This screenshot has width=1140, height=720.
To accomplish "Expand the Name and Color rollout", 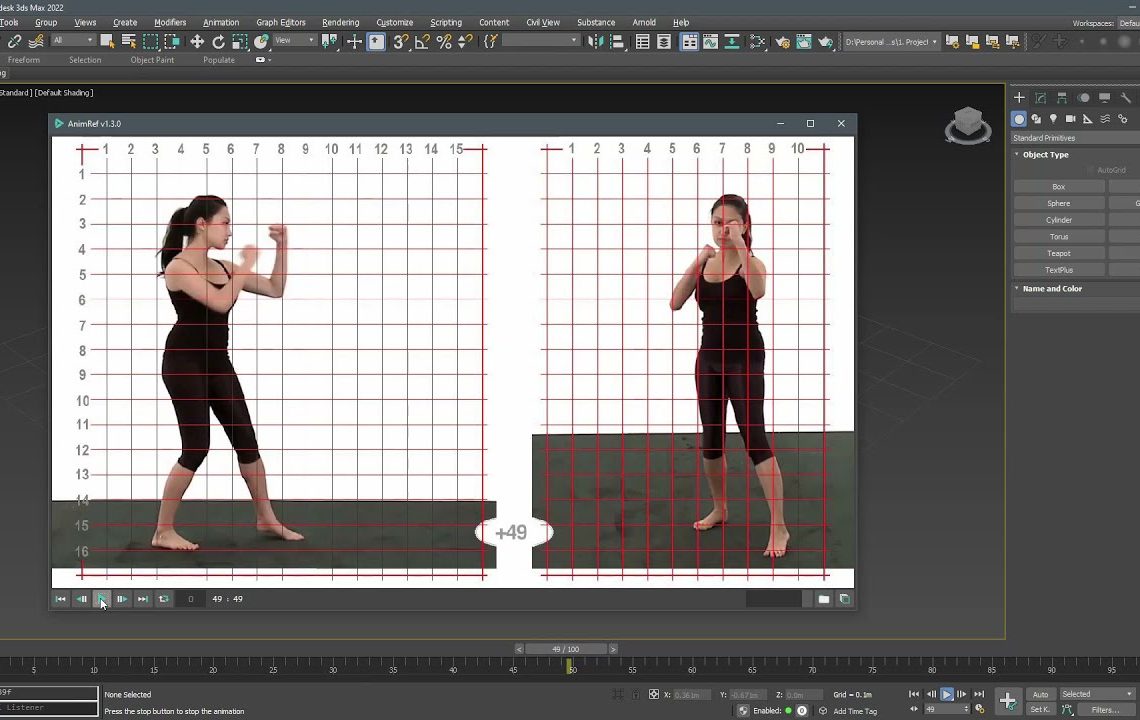I will pyautogui.click(x=1052, y=288).
